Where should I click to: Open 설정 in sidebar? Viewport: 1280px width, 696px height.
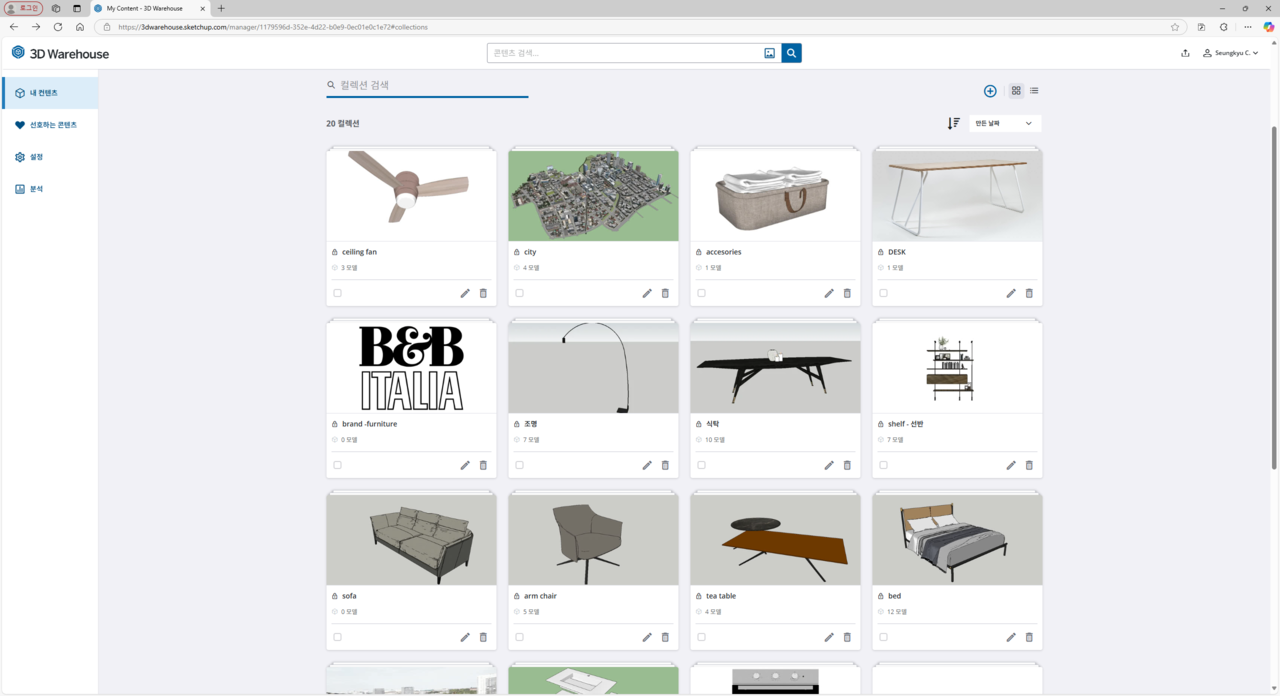click(x=50, y=157)
